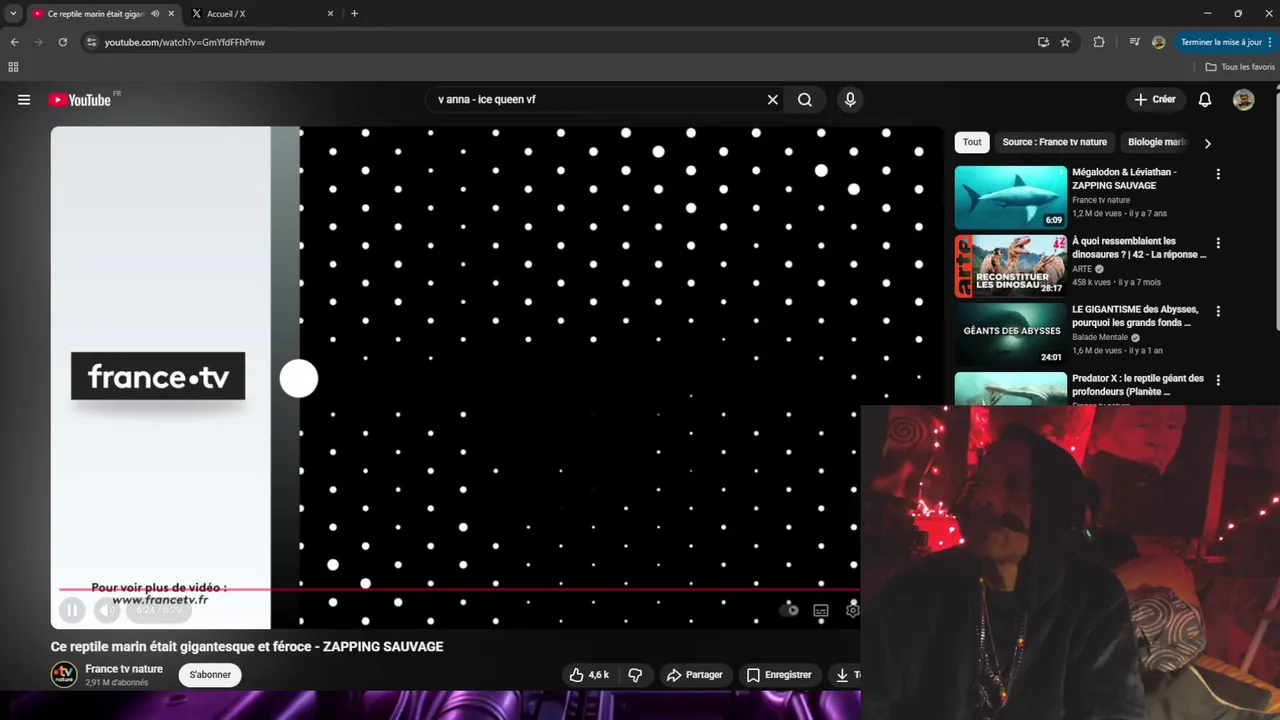Open the Tous les favoris folder
This screenshot has height=720, width=1280.
click(1240, 67)
